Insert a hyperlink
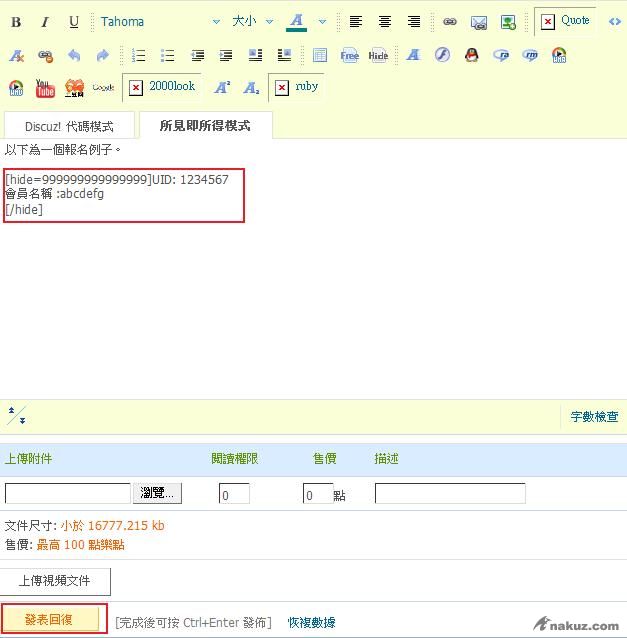The width and height of the screenshot is (627, 638). point(450,22)
